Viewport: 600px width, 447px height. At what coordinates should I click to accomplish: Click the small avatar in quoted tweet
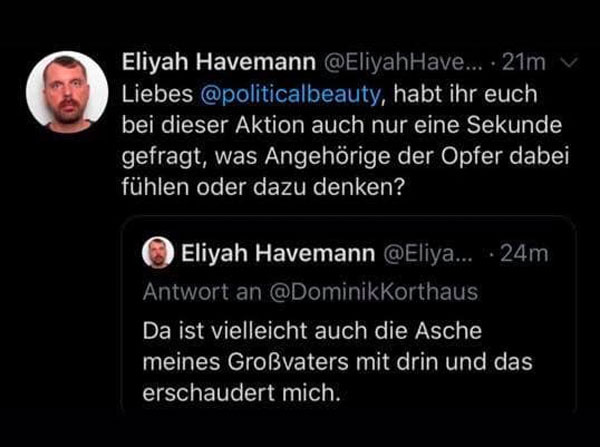coord(158,253)
